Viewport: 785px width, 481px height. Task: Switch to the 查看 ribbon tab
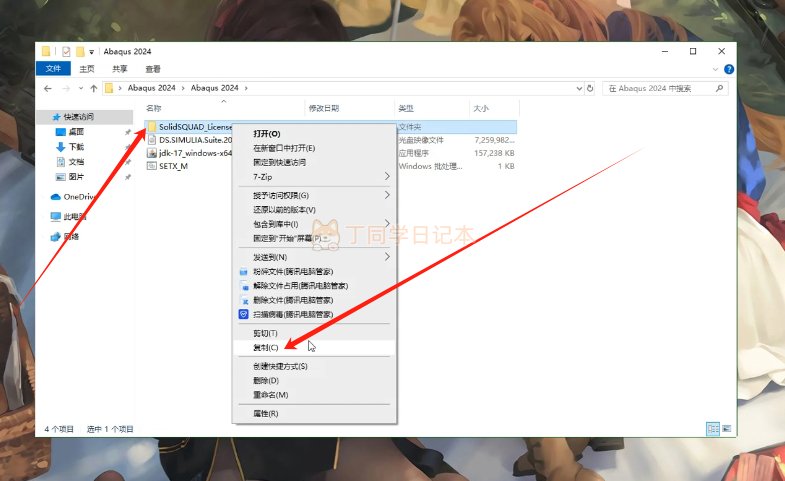153,69
